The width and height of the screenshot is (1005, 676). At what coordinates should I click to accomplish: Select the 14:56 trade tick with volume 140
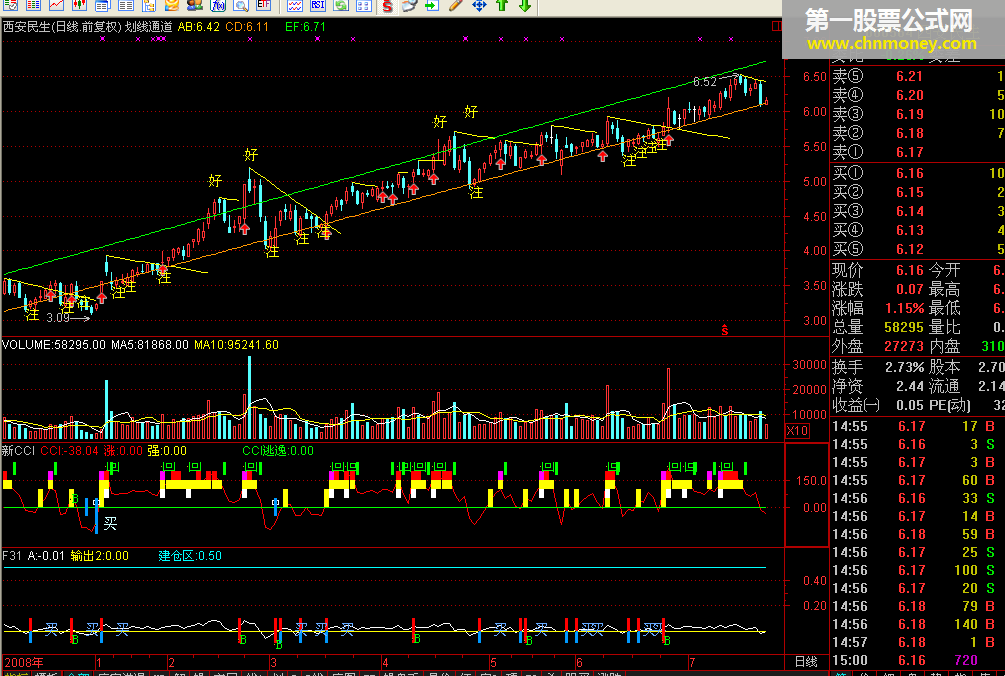click(x=918, y=624)
